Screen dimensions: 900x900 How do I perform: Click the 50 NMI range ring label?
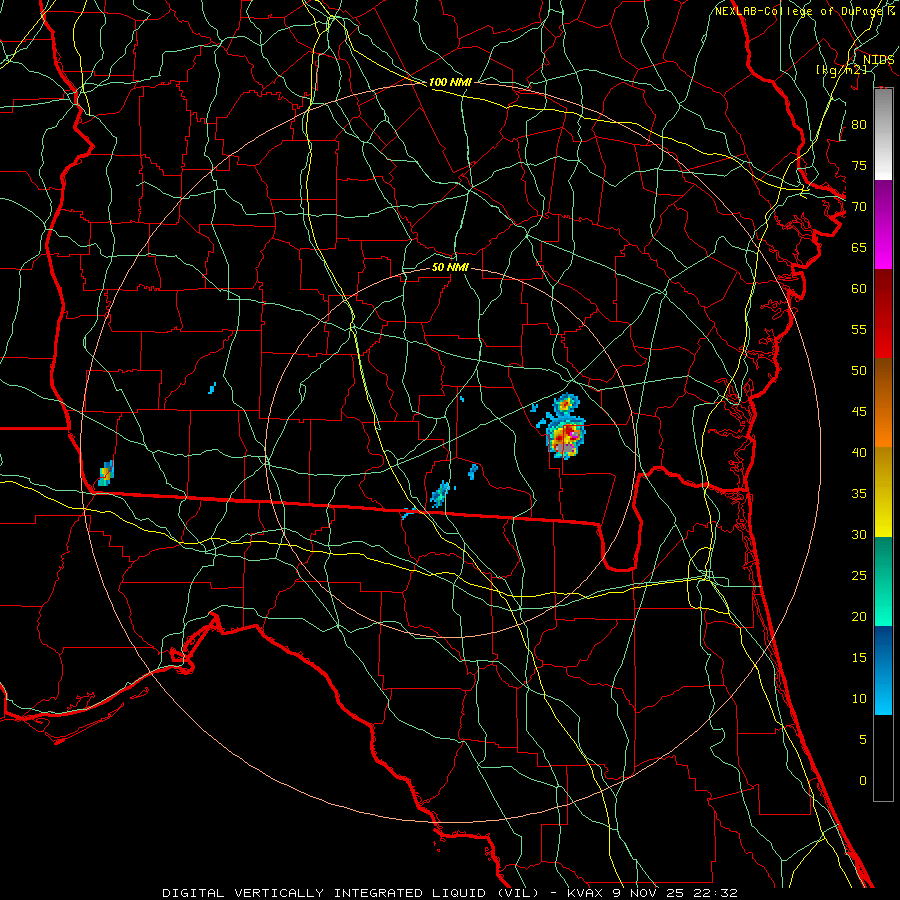450,268
